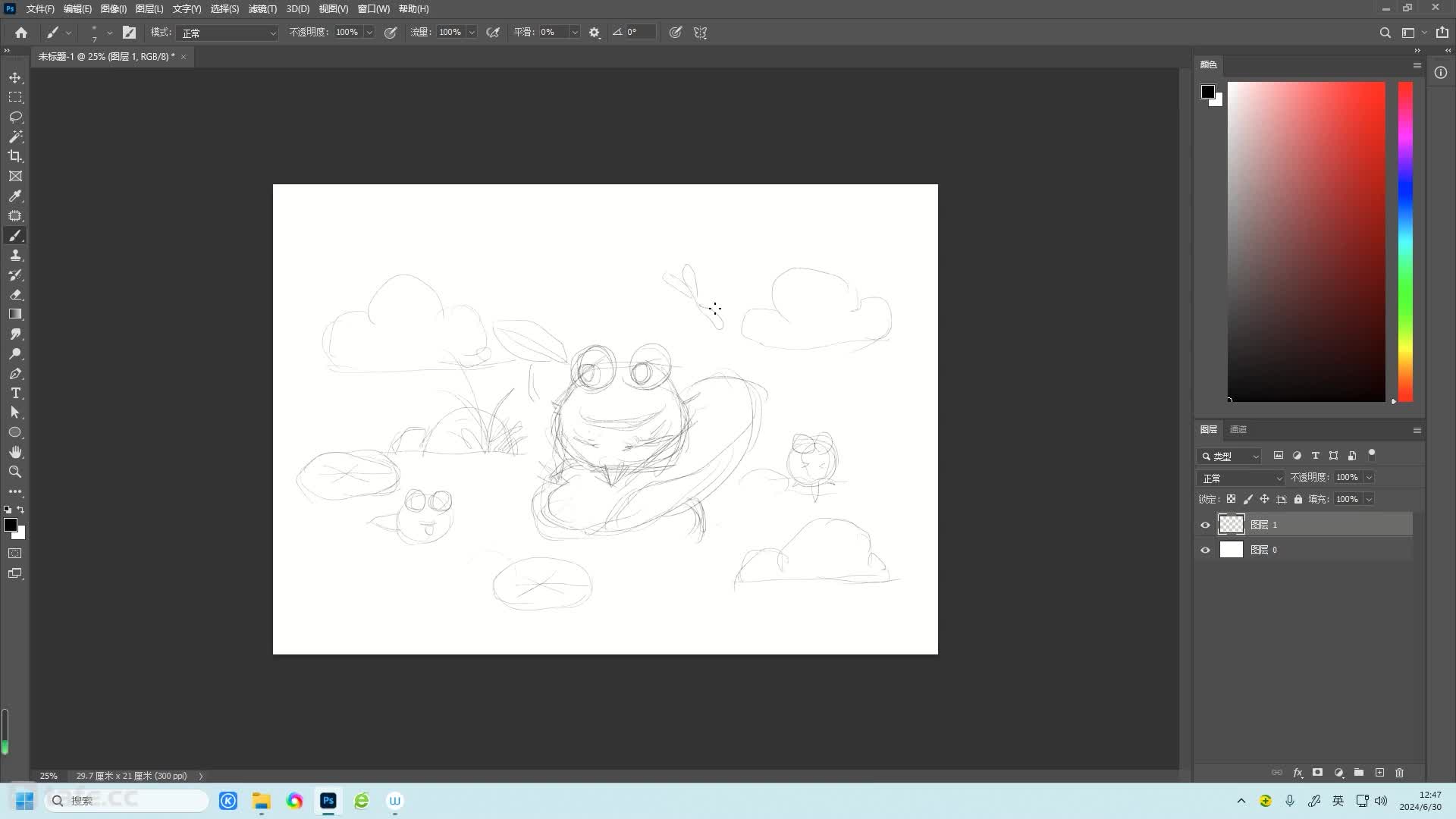The image size is (1456, 819).
Task: Pick a color in the color field
Action: (x=1307, y=242)
